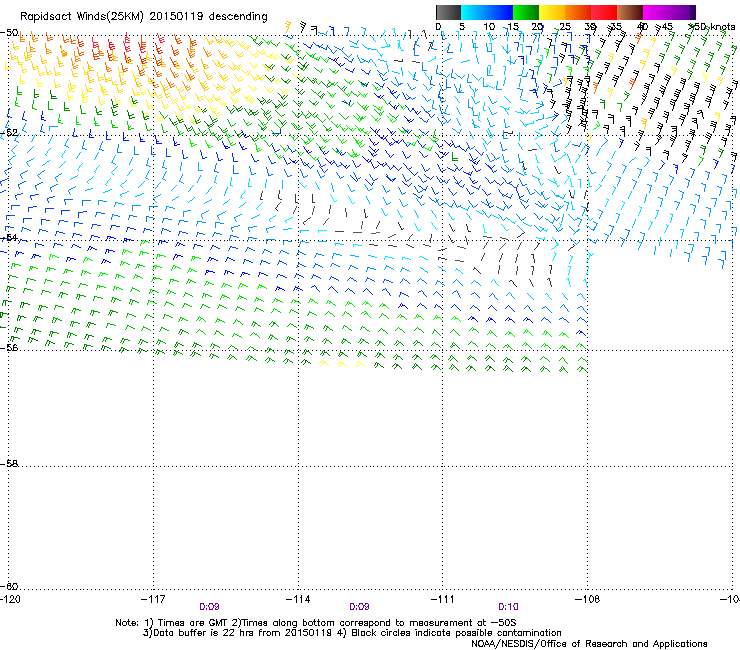Click the cyan 5-10 knots color segment
The height and width of the screenshot is (650, 740).
tap(474, 12)
